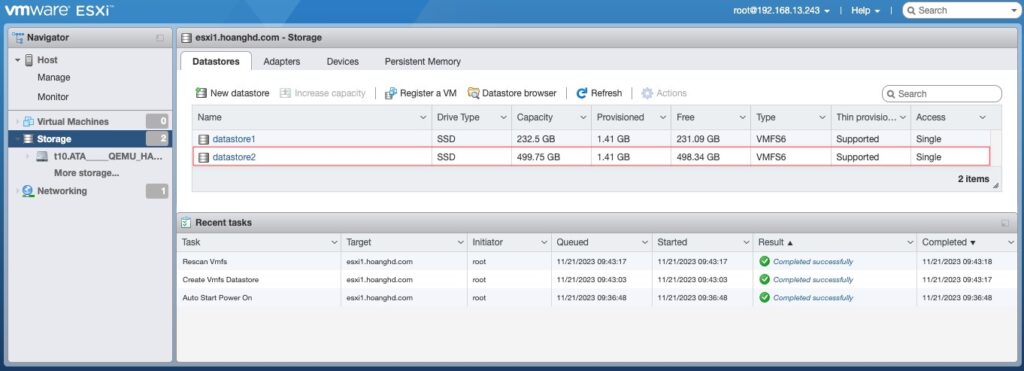Open the Drive Type column dropdown
This screenshot has width=1024, height=371.
[504, 118]
